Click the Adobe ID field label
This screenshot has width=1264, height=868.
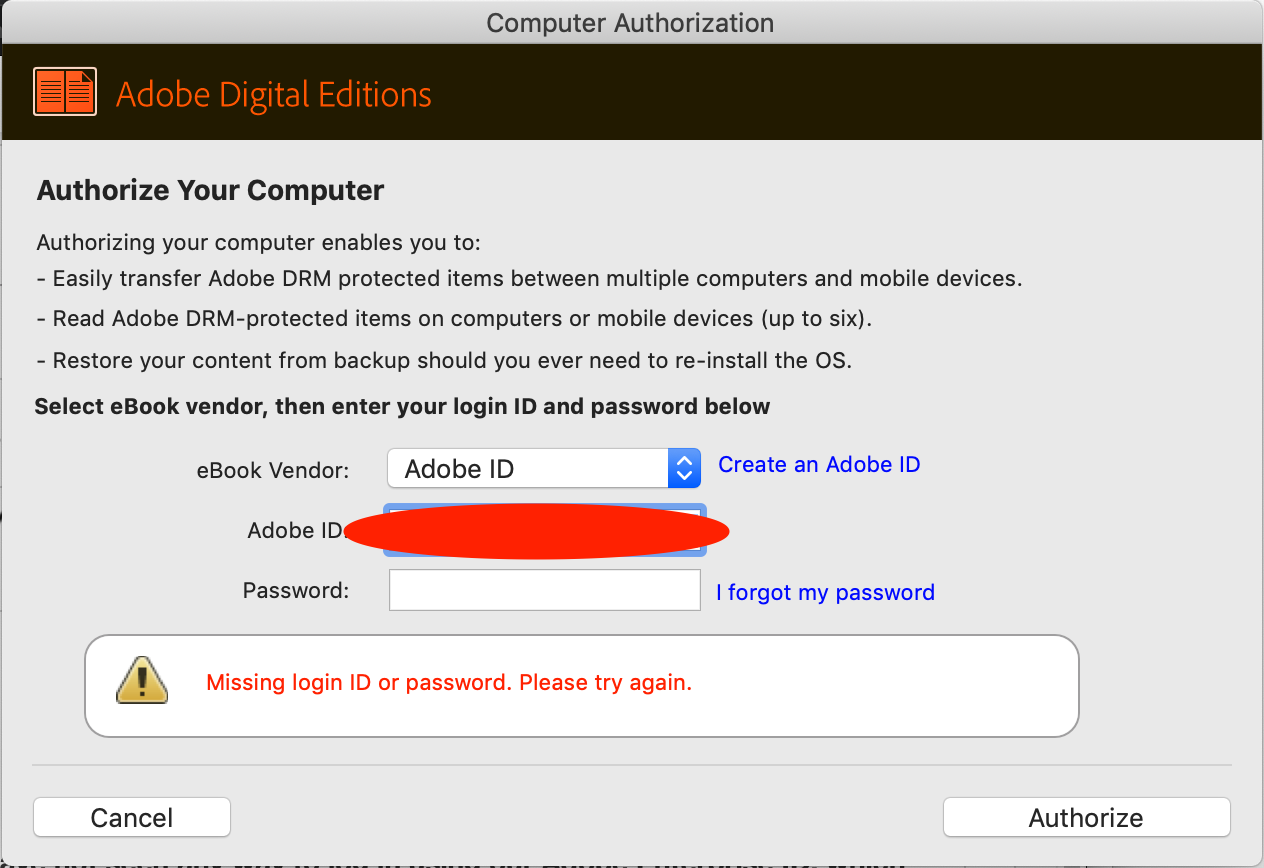click(x=296, y=530)
